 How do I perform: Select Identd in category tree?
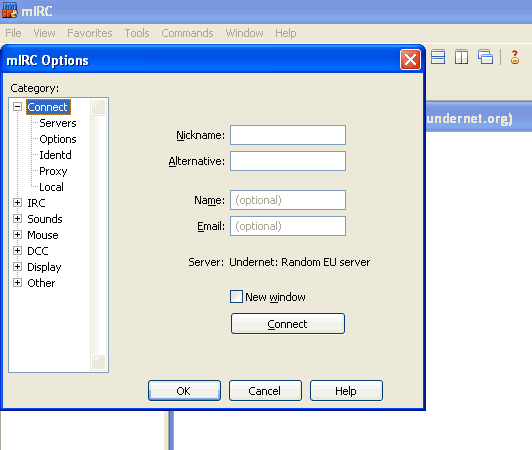point(55,155)
